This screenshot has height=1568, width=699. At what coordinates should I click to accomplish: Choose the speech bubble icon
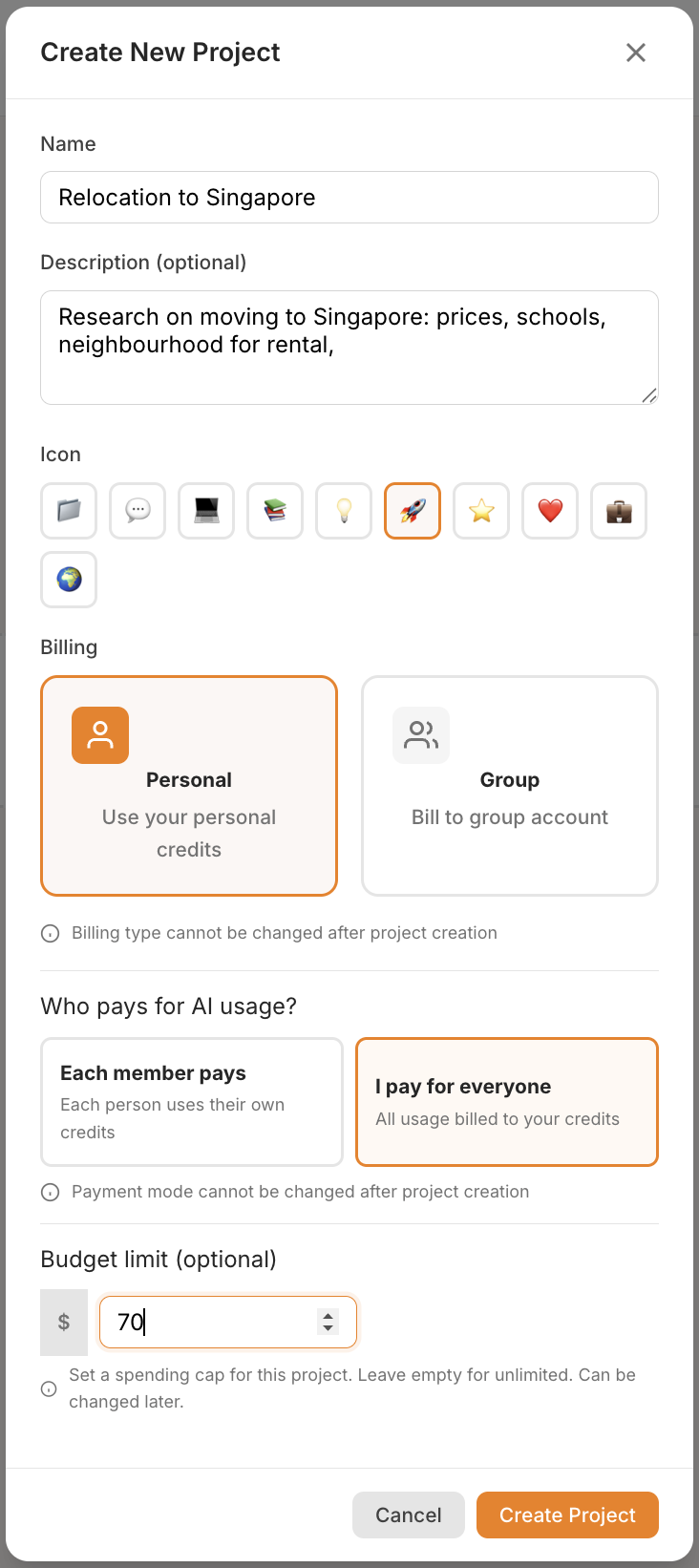pos(138,511)
